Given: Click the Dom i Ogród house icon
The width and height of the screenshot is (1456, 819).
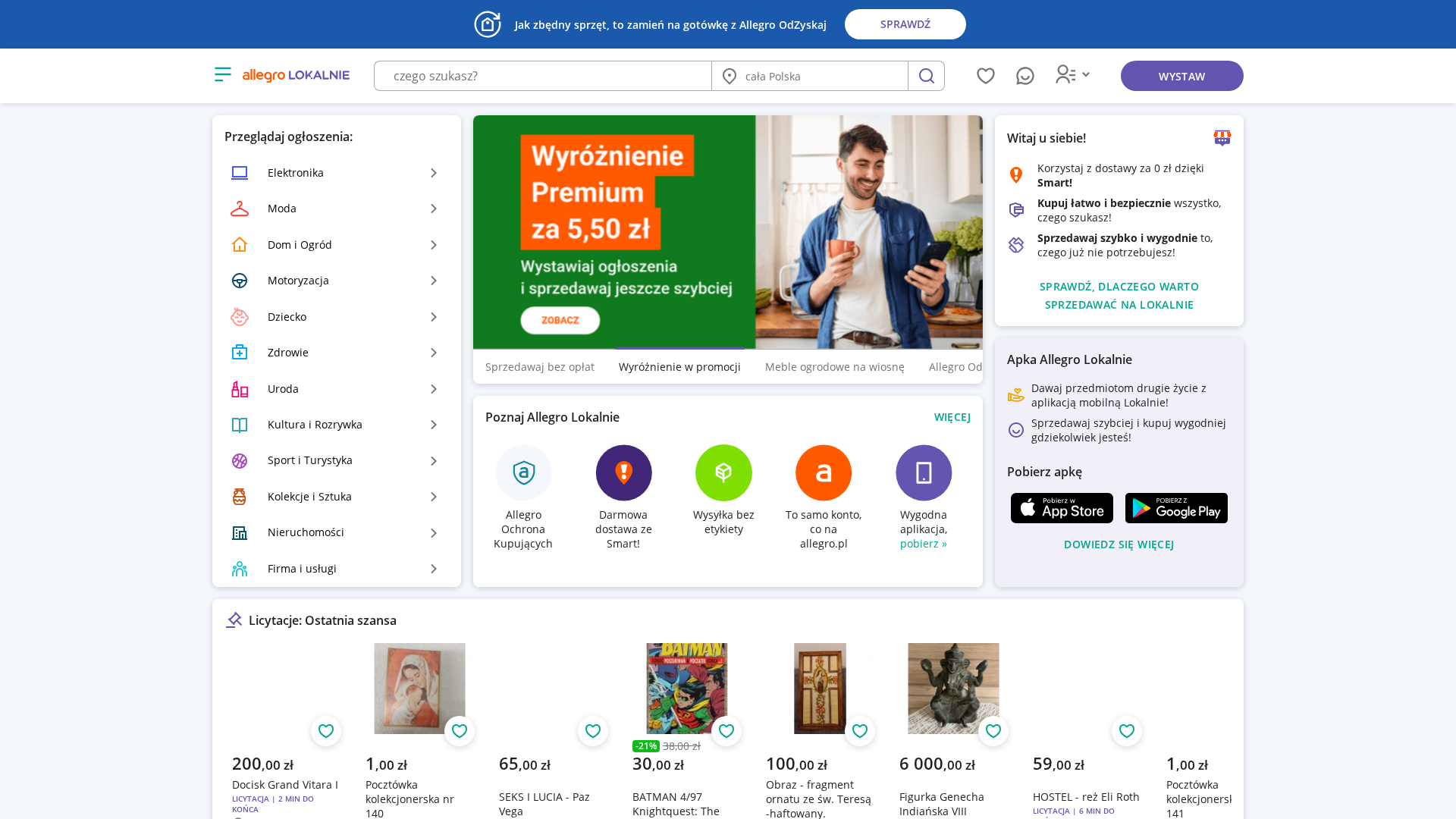Looking at the screenshot, I should (x=240, y=244).
